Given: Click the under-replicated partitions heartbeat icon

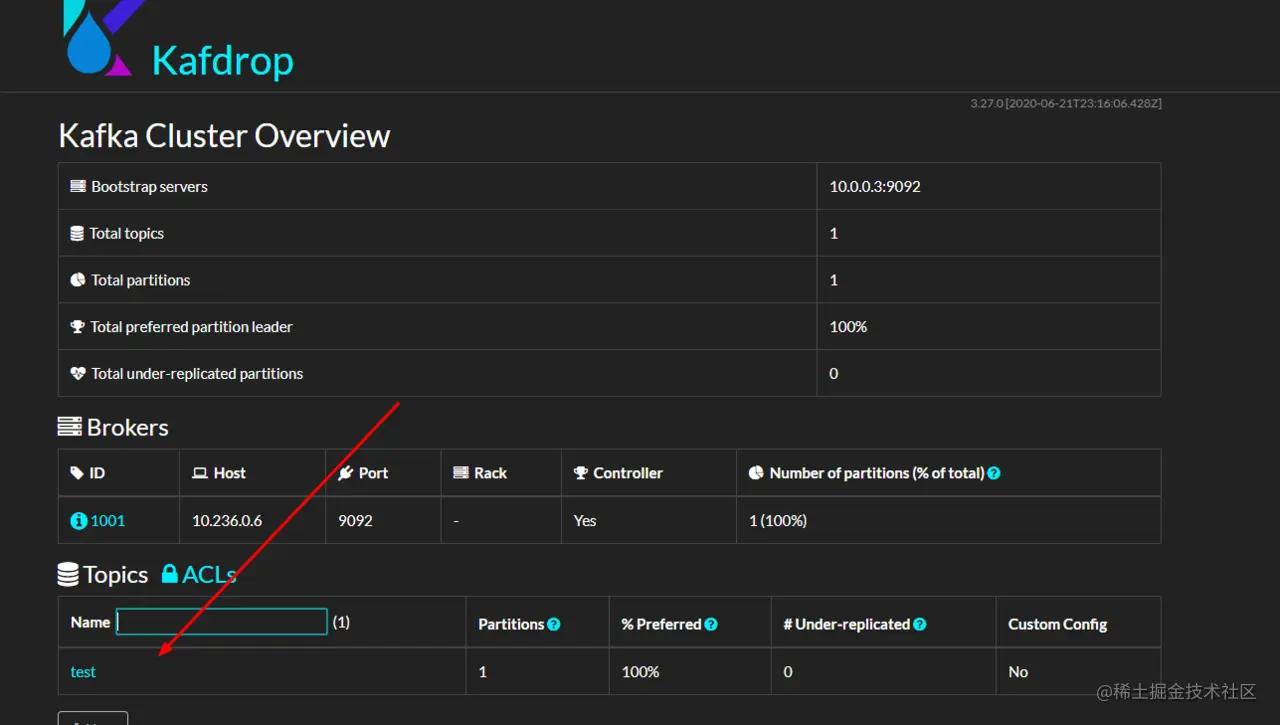Looking at the screenshot, I should click(78, 374).
